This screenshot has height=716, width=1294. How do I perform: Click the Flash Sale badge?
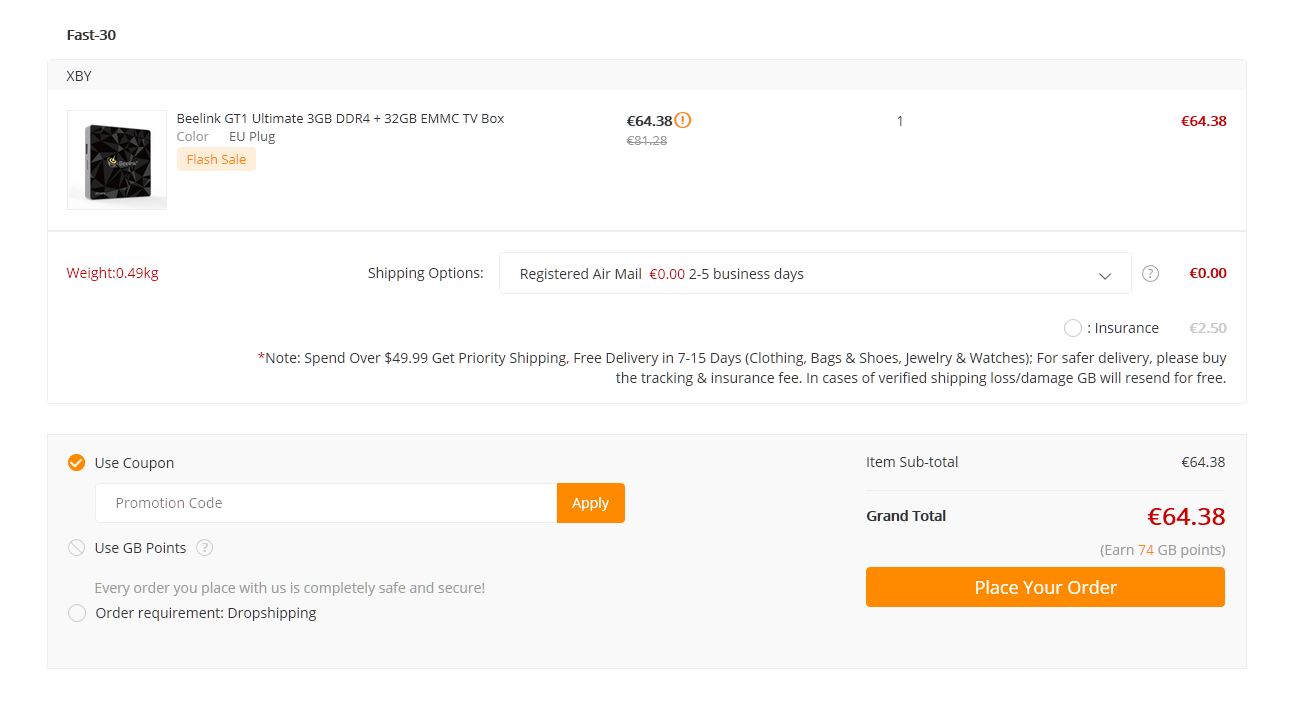pyautogui.click(x=216, y=159)
